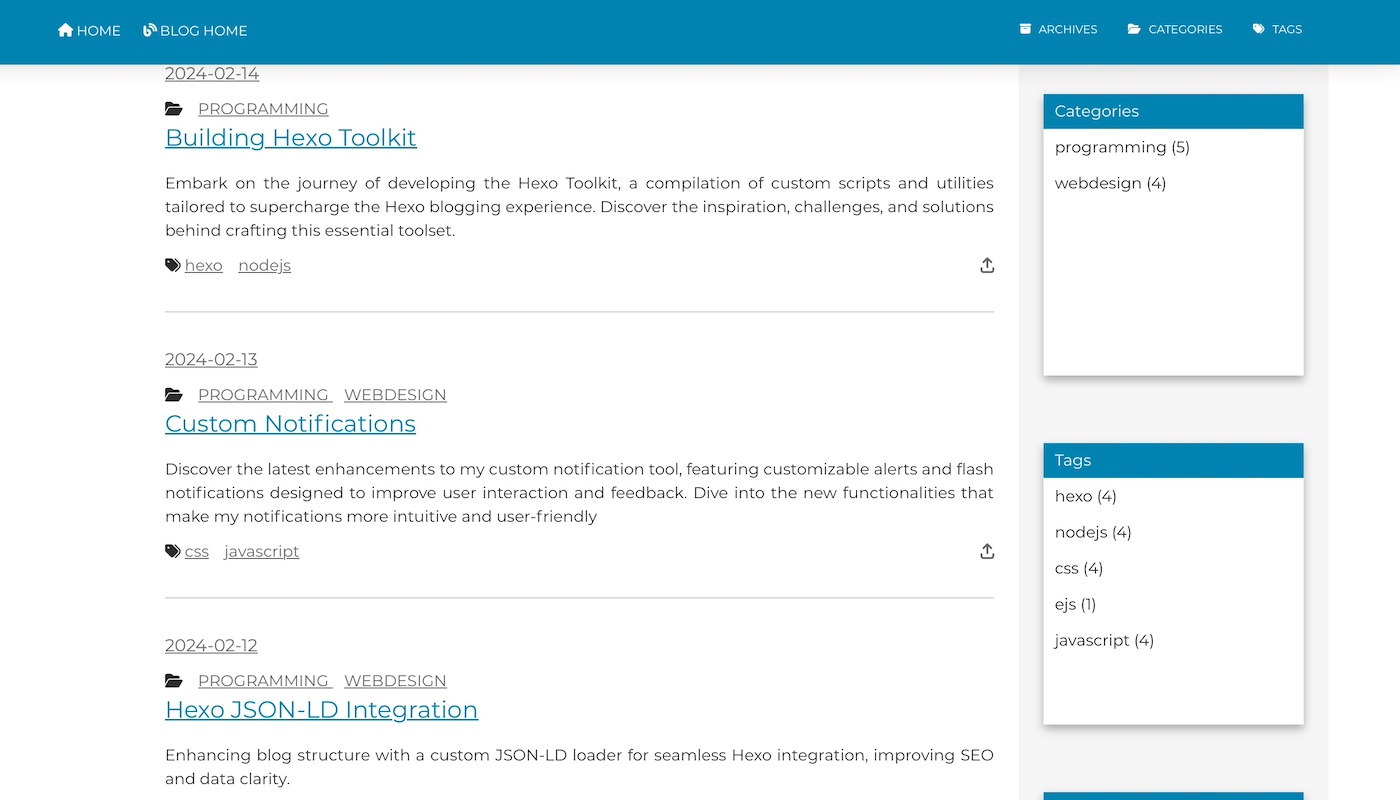Select WEBDESIGN category of Hexo JSON-LD Integration
This screenshot has height=800, width=1400.
[395, 681]
